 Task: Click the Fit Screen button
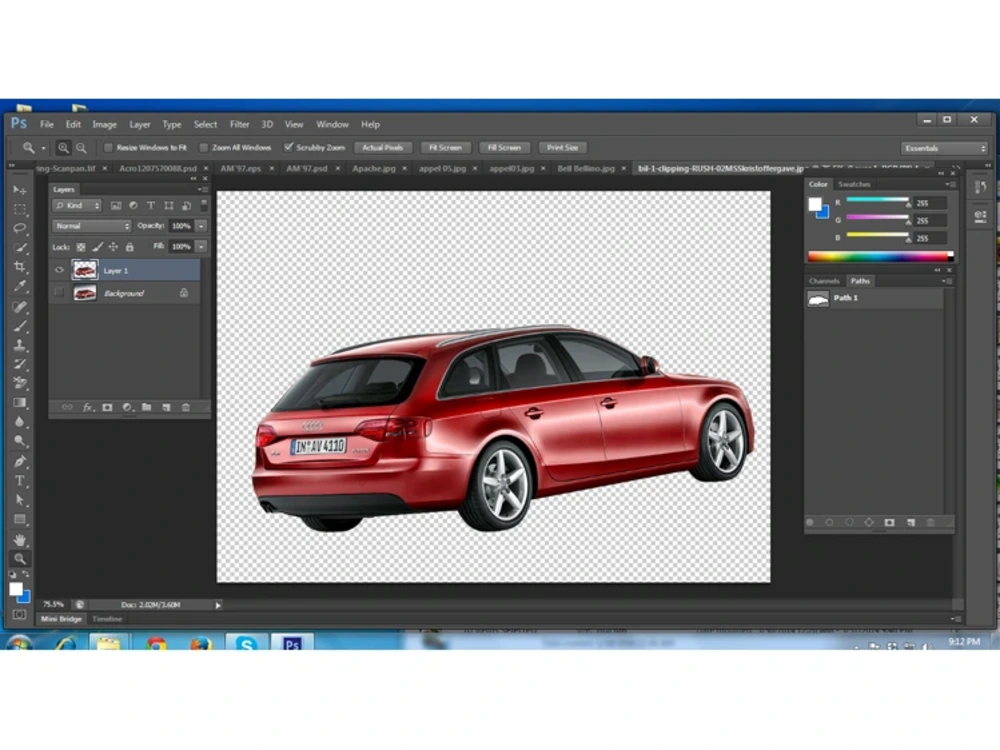[445, 148]
